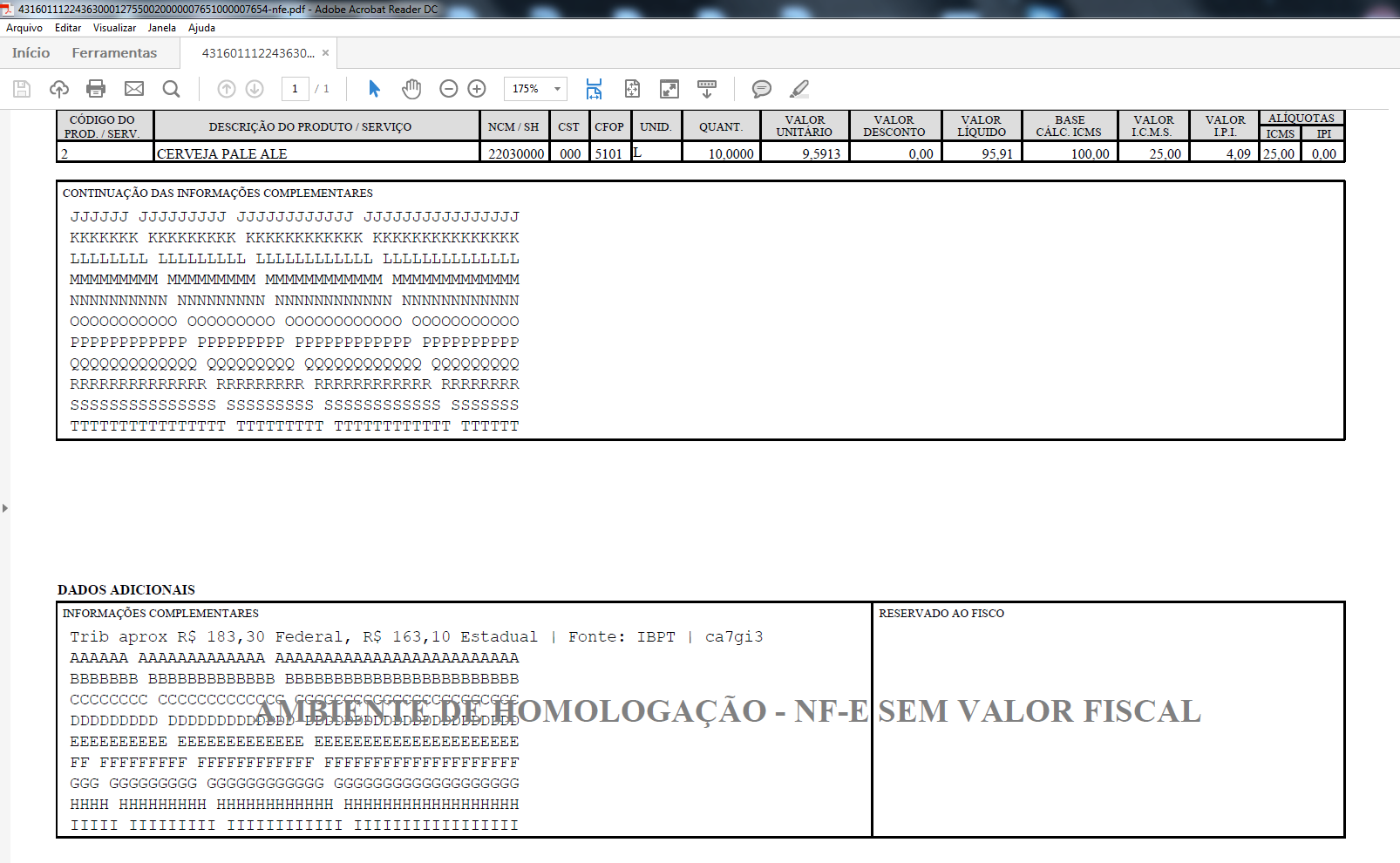Click CONTINUAÇÃO DAS INFORMAÇÕES COMPLEMENTARES heading
The image size is (1400, 863).
pyautogui.click(x=218, y=194)
